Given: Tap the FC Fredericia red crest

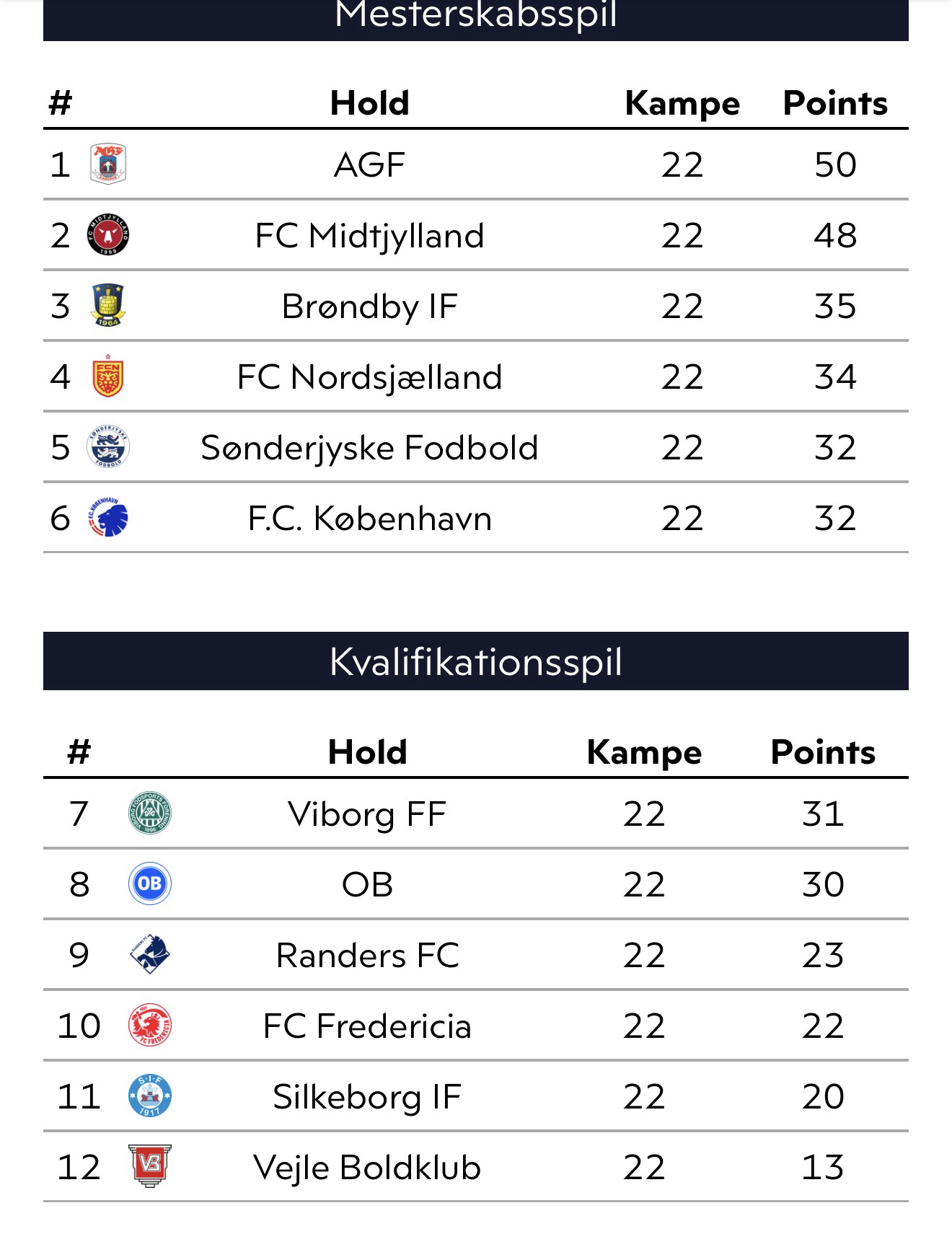Looking at the screenshot, I should click(x=150, y=1025).
